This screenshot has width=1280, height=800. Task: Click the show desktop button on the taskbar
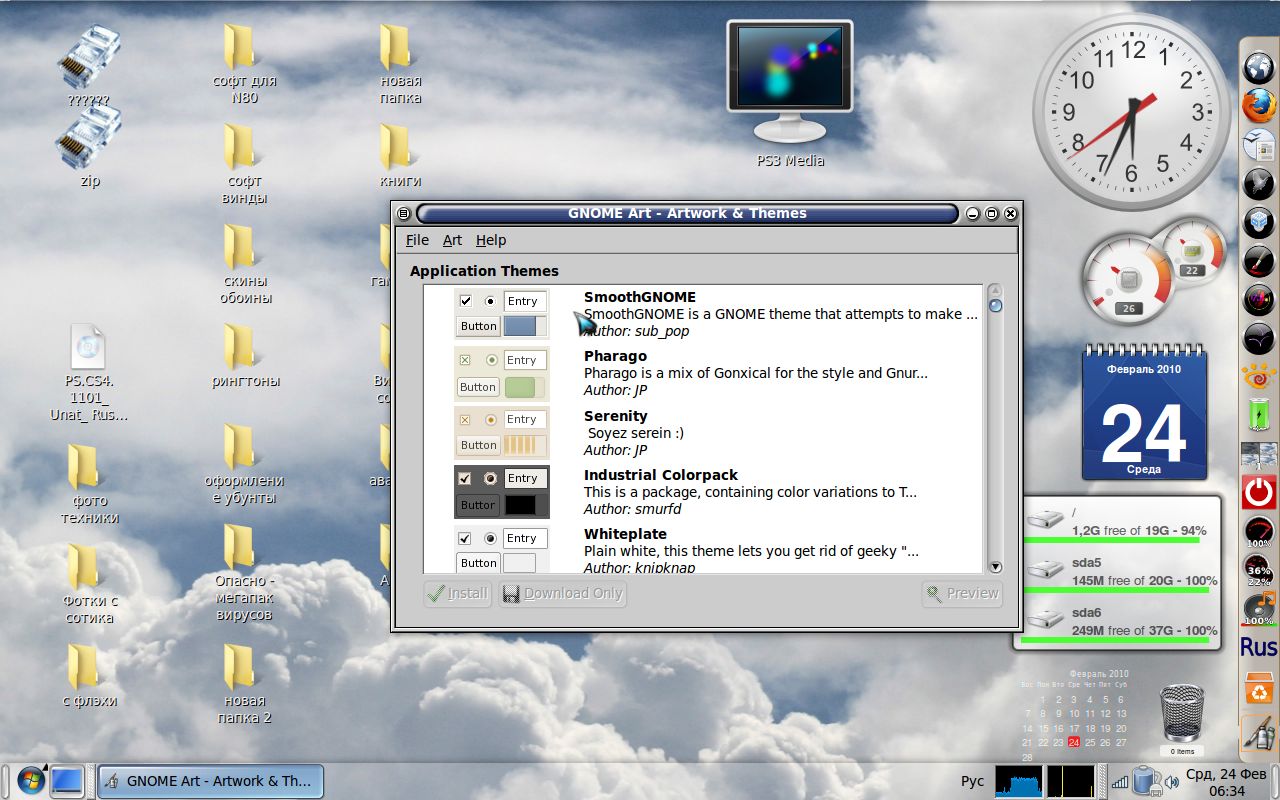[68, 780]
